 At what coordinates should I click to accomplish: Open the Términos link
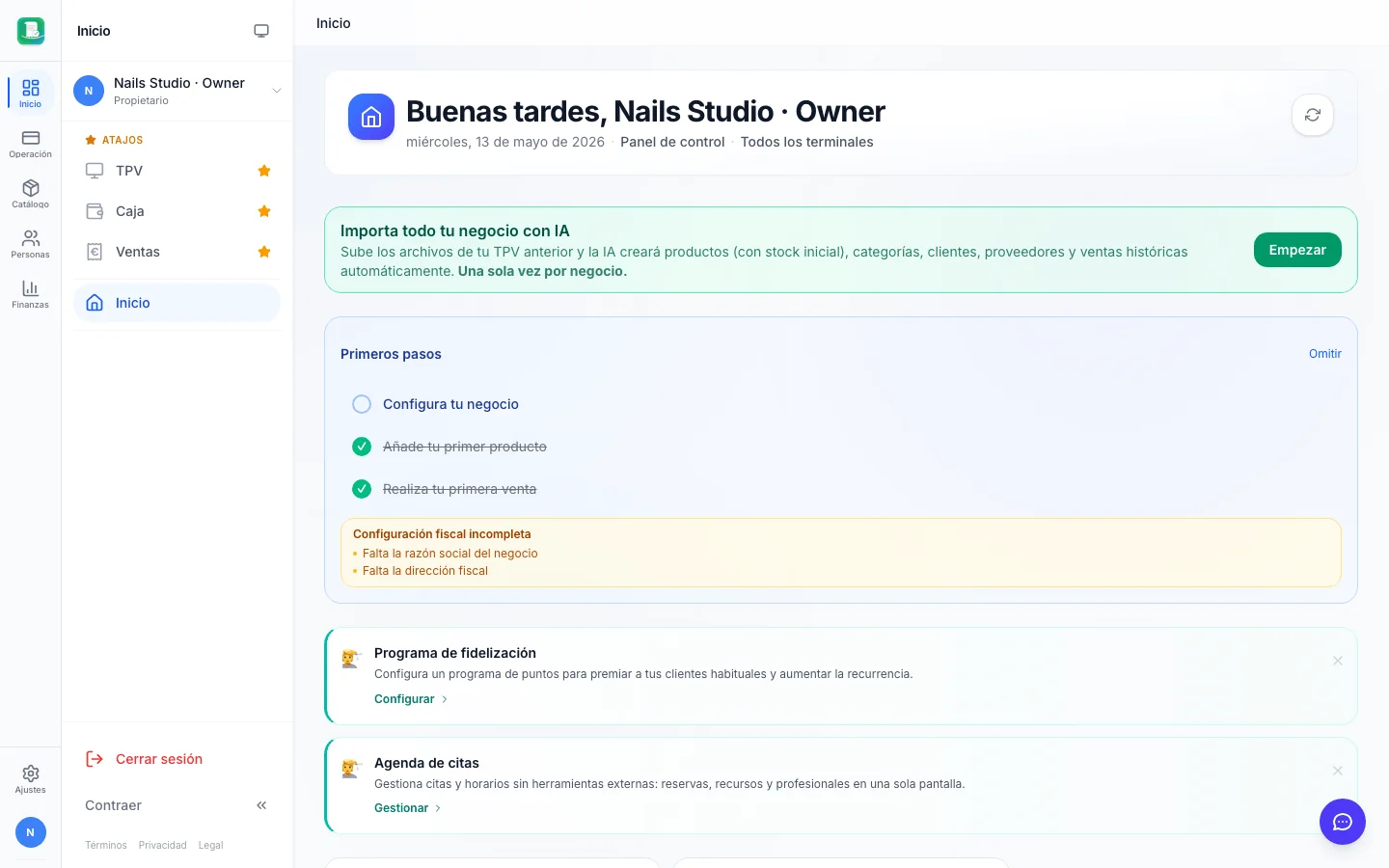click(106, 845)
